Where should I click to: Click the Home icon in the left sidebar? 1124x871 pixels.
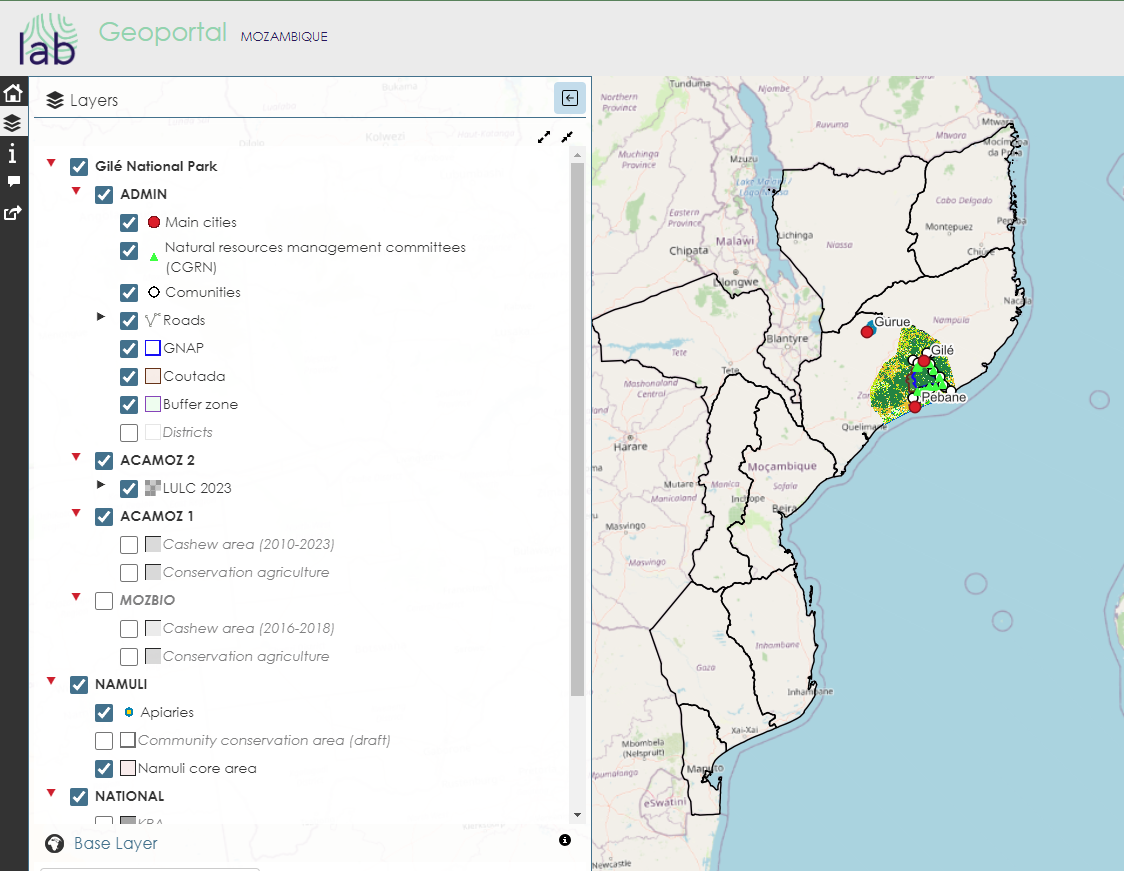pos(13,94)
